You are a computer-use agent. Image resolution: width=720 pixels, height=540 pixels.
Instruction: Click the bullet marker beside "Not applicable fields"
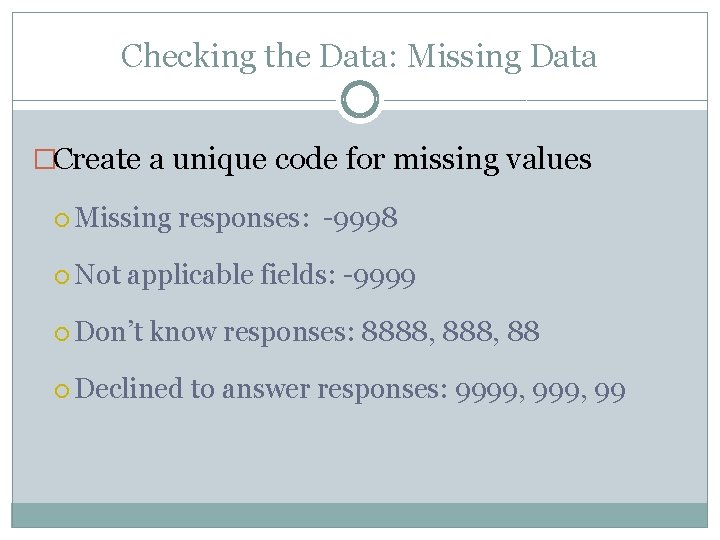pos(64,276)
